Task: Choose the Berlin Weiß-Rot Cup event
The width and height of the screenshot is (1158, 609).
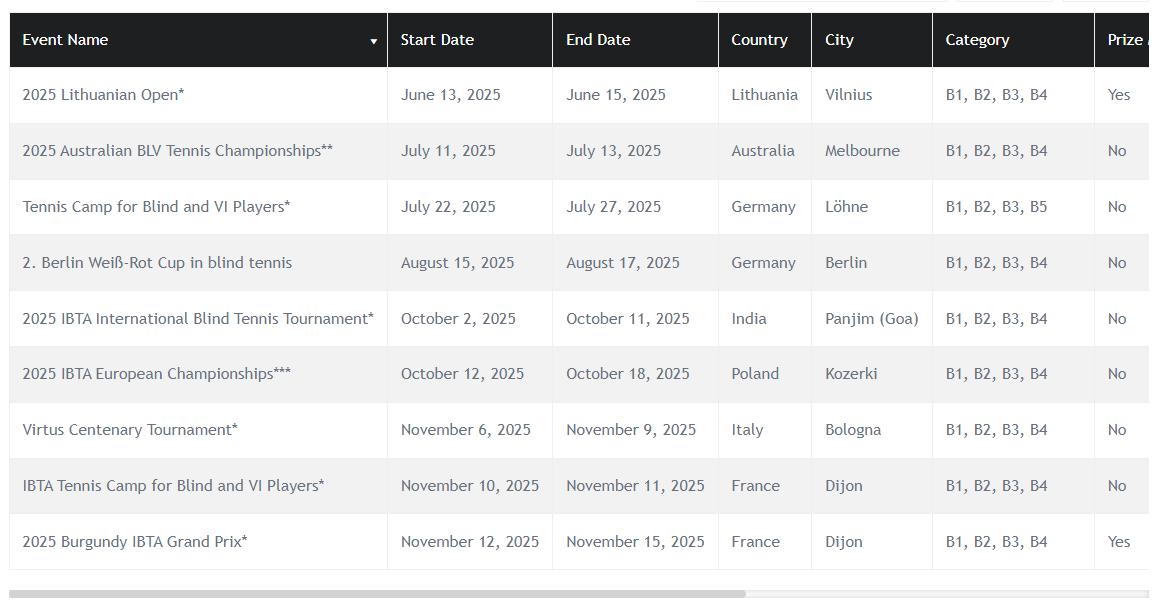Action: tap(157, 263)
